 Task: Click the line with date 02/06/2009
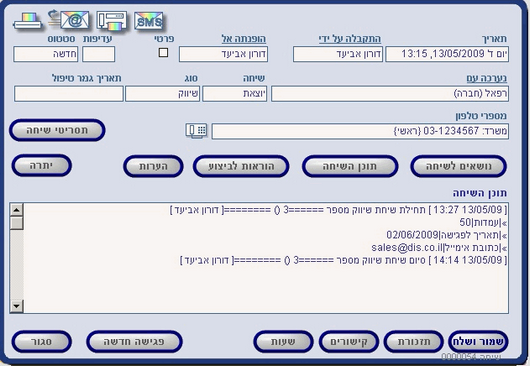(447, 235)
